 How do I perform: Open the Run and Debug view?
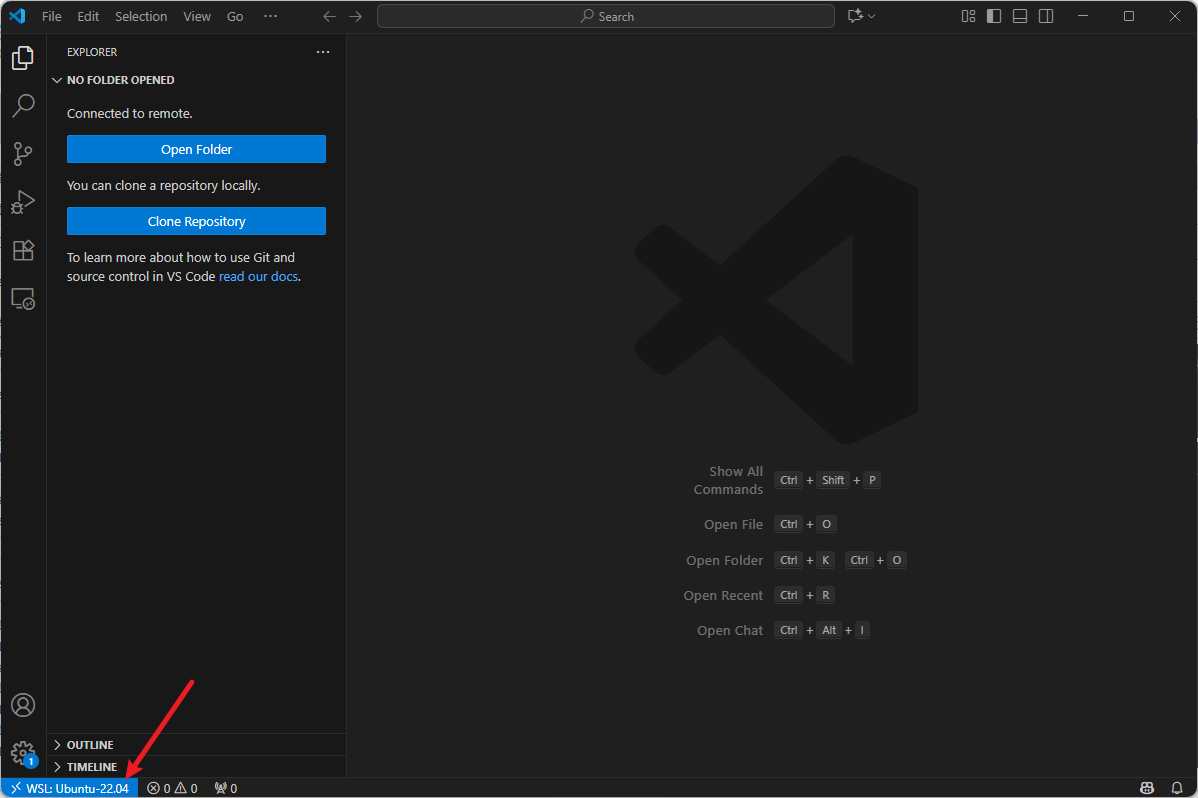point(23,202)
